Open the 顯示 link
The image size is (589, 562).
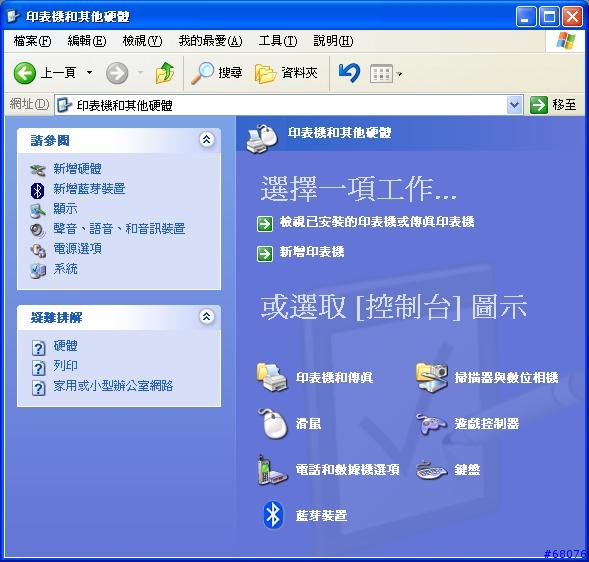click(65, 208)
